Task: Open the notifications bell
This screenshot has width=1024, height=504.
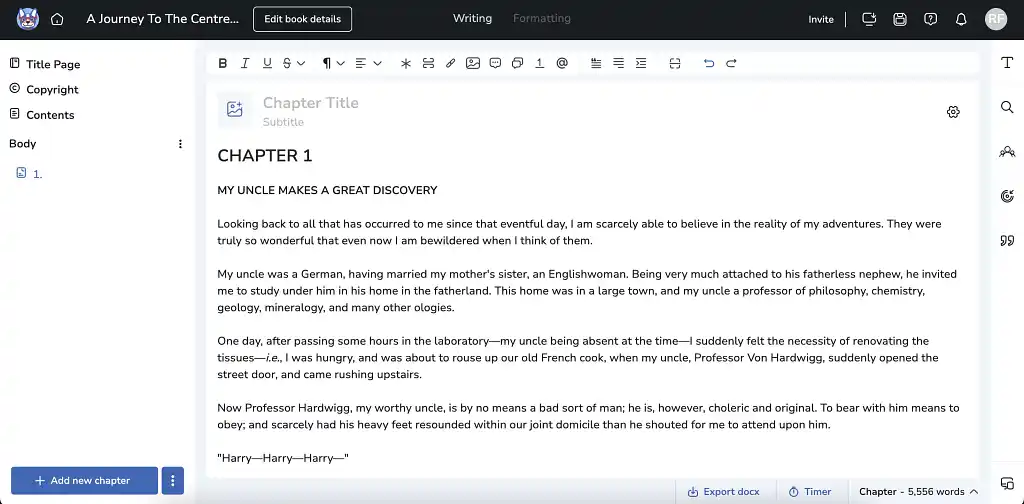Action: click(x=961, y=19)
